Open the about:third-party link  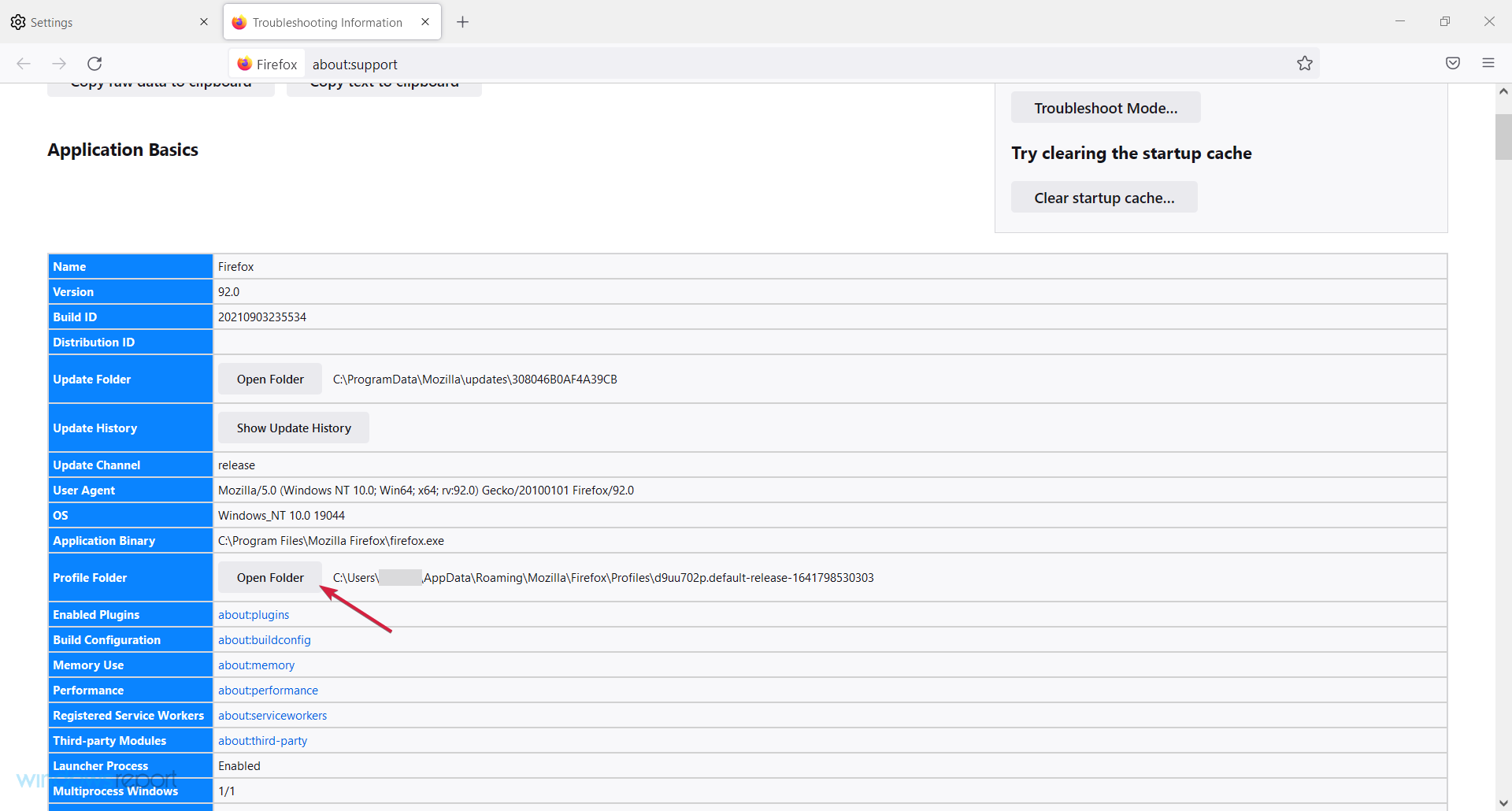coord(262,741)
